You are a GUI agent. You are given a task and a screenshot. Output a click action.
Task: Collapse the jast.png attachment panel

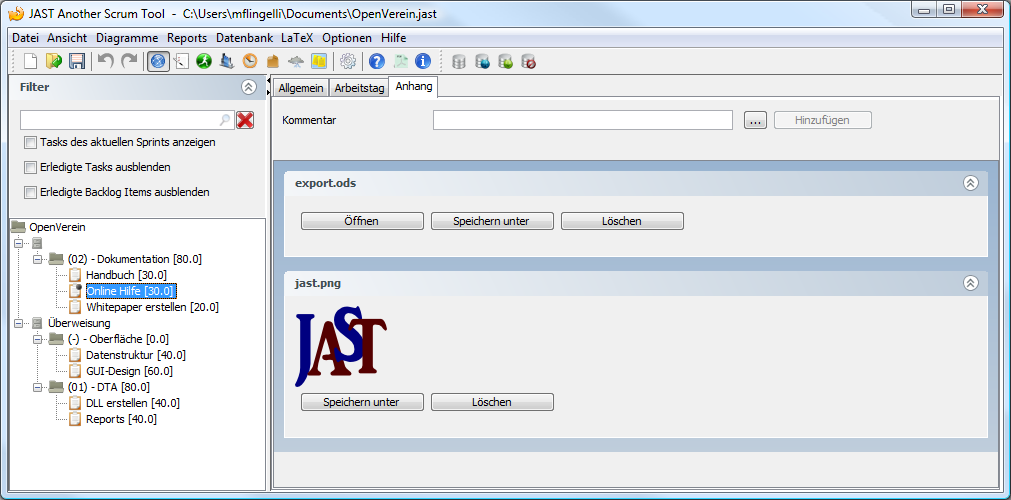970,283
